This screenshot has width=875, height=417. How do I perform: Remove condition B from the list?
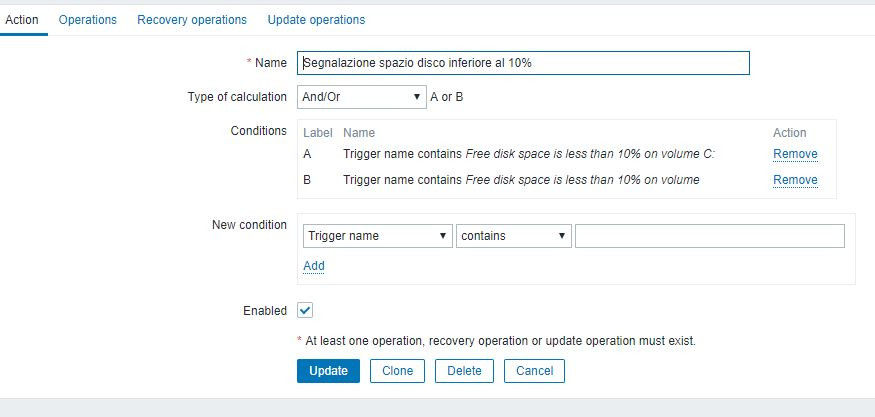795,180
